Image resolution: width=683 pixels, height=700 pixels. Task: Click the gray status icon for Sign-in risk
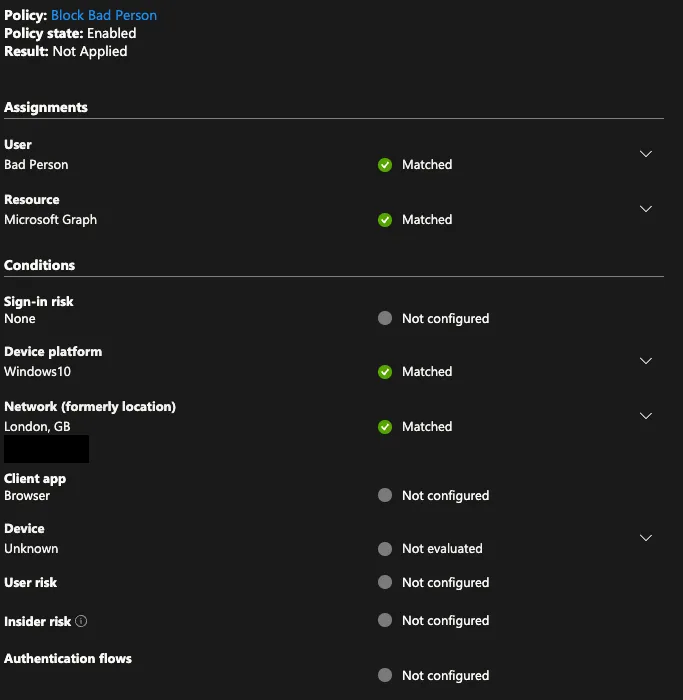coord(385,319)
